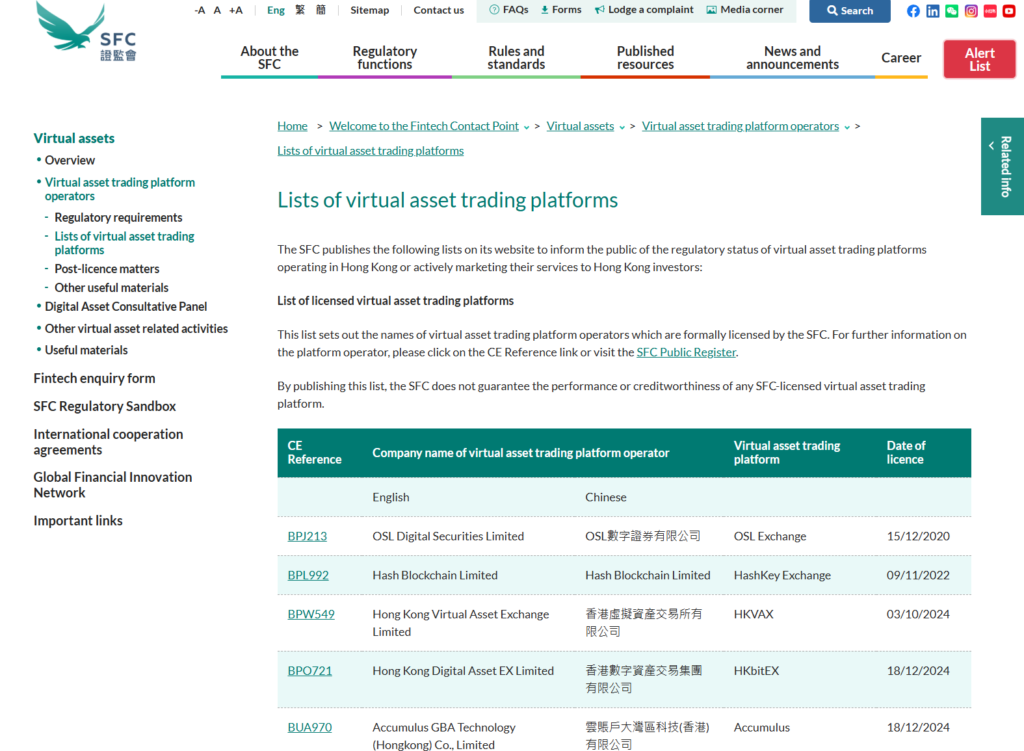
Task: Open CE Reference BPO721 link
Action: click(310, 671)
